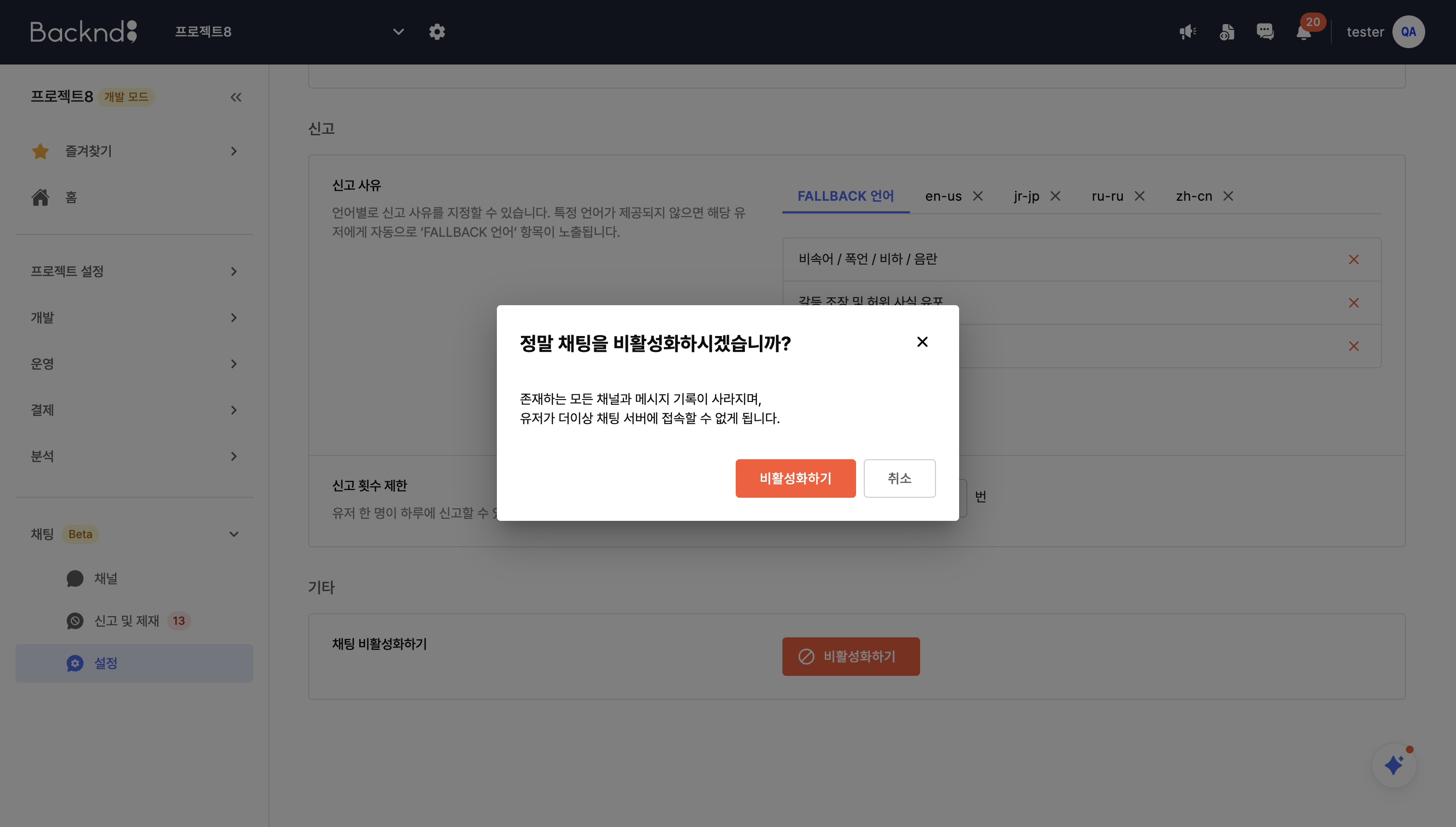
Task: Click the Backnd logo
Action: [83, 32]
